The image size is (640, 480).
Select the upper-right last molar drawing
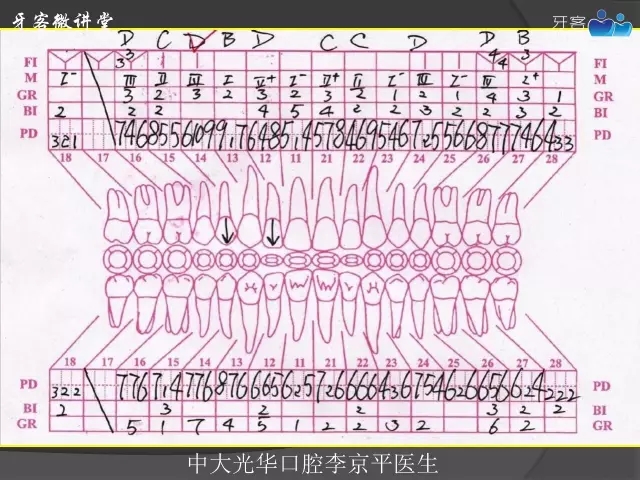tap(507, 212)
